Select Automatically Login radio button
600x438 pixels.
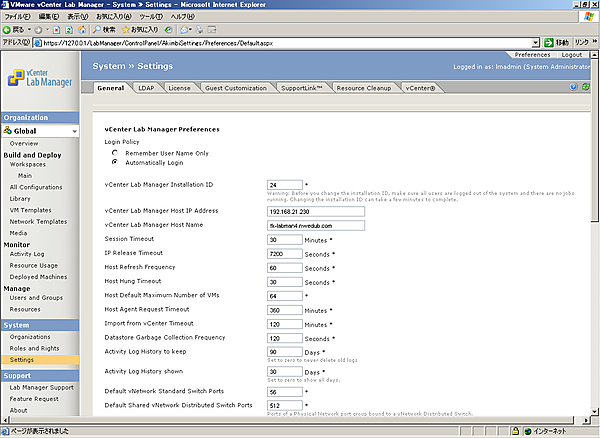(114, 162)
